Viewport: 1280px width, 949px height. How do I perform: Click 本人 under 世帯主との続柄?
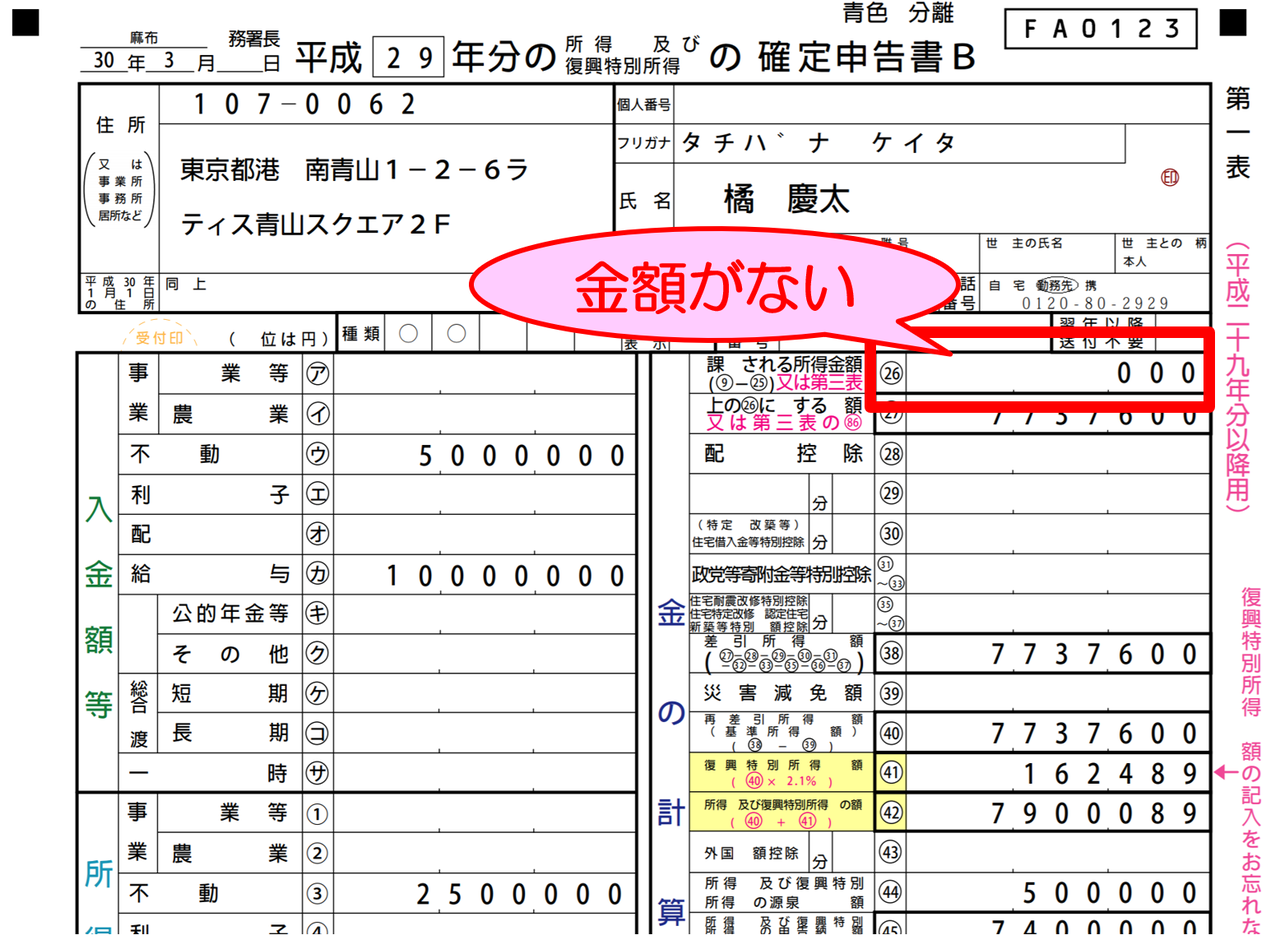pyautogui.click(x=1135, y=261)
